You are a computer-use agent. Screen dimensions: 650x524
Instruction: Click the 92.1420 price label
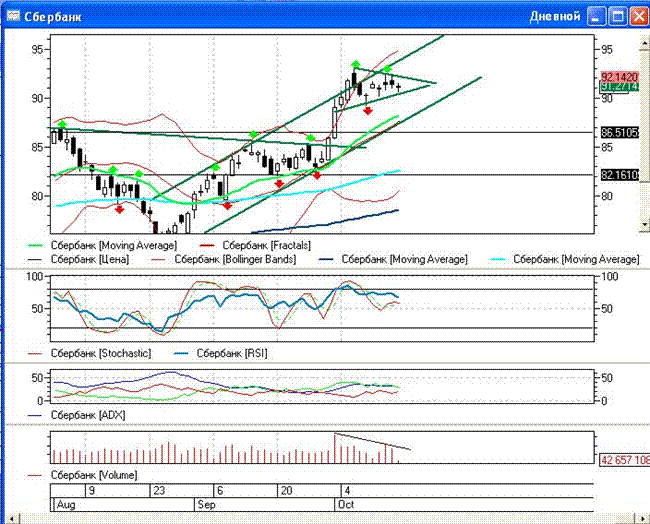619,77
